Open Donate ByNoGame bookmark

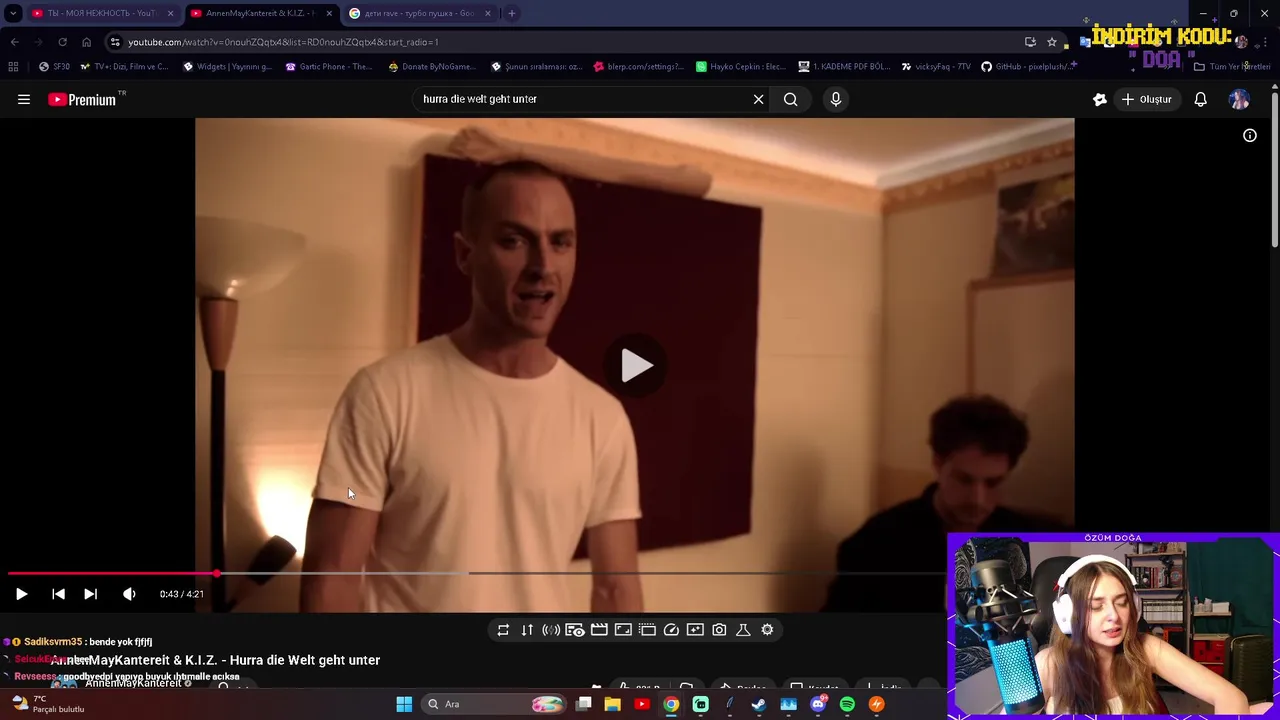(x=432, y=67)
